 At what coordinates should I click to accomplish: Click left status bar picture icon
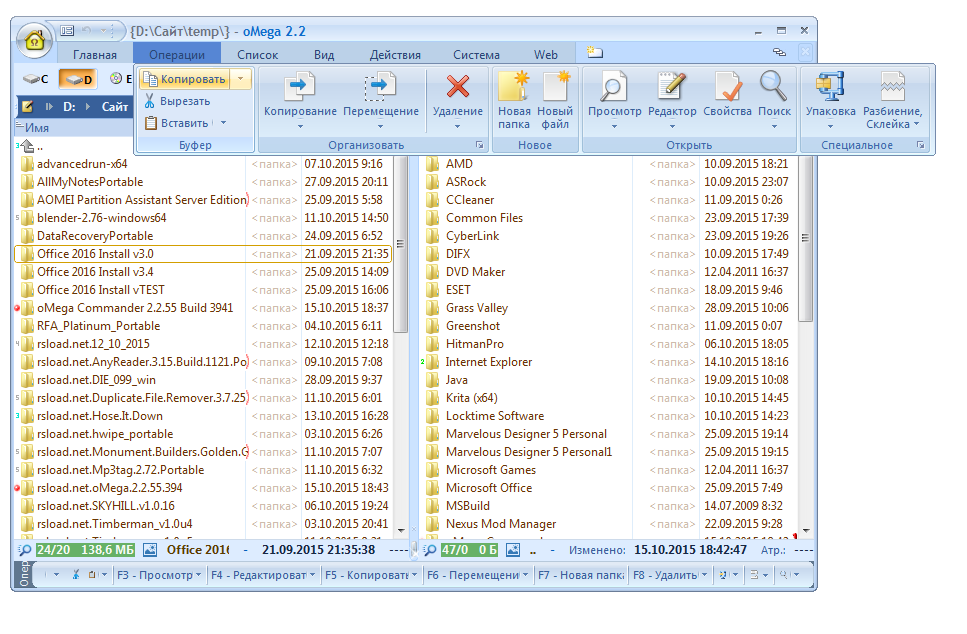click(150, 550)
